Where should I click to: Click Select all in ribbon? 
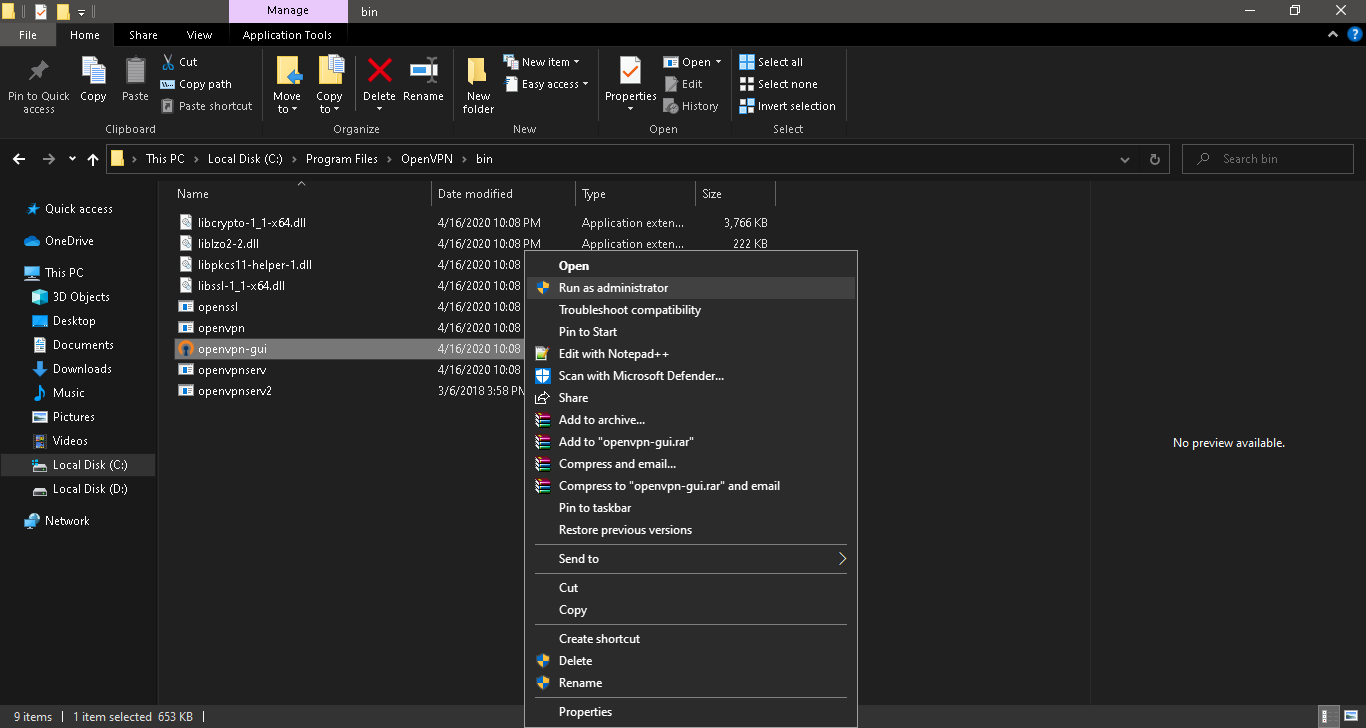771,62
